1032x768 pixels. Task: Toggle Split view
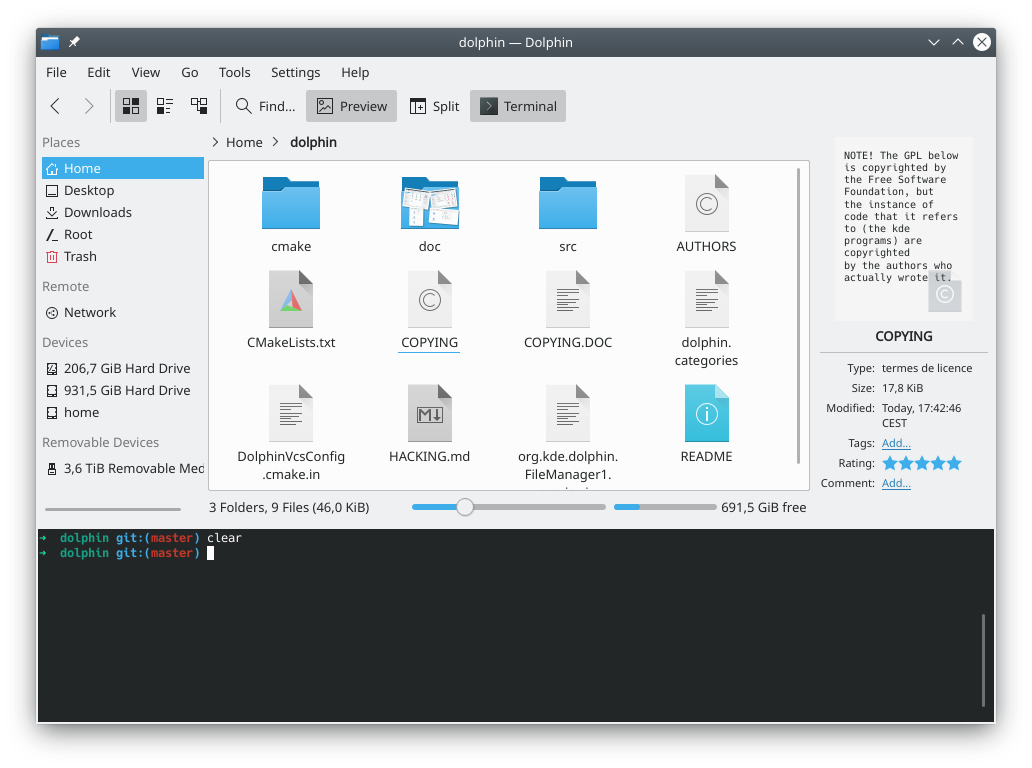pyautogui.click(x=434, y=106)
